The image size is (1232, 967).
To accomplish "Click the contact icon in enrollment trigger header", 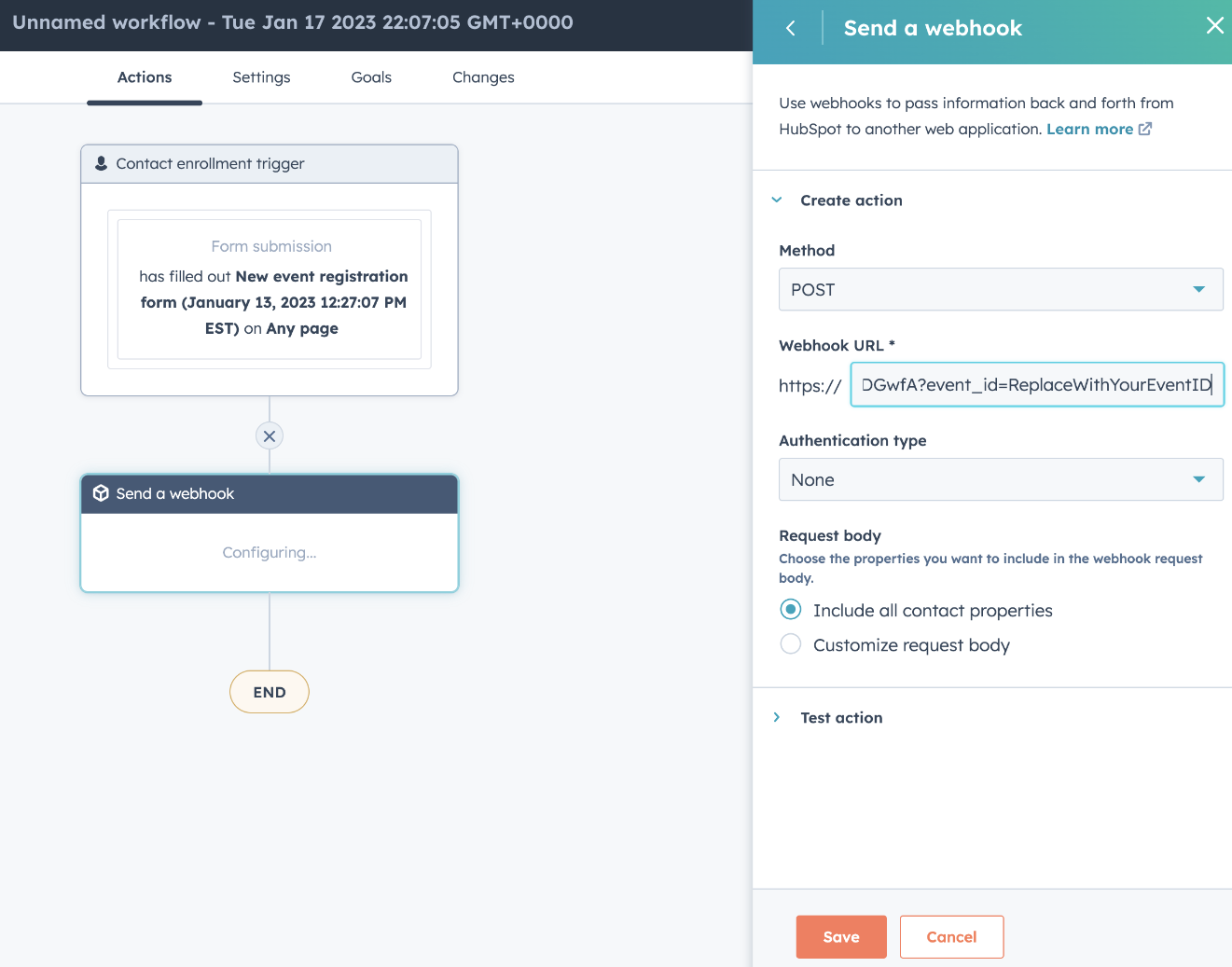I will point(102,163).
